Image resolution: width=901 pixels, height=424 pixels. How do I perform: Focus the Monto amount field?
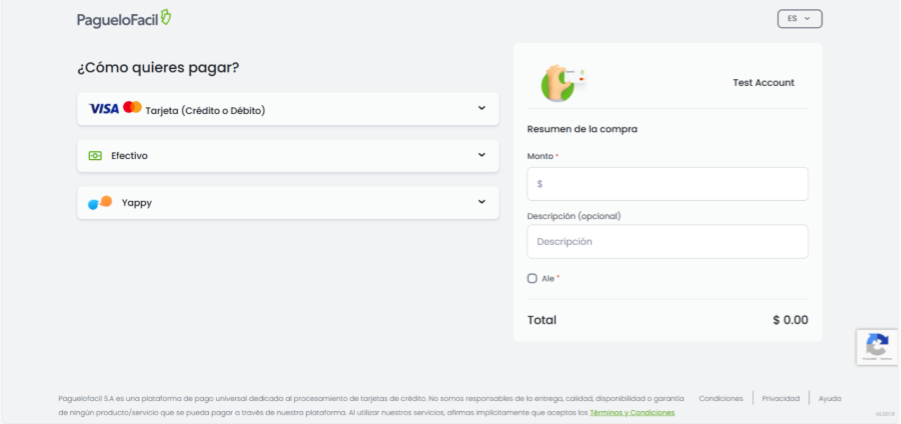(x=667, y=184)
